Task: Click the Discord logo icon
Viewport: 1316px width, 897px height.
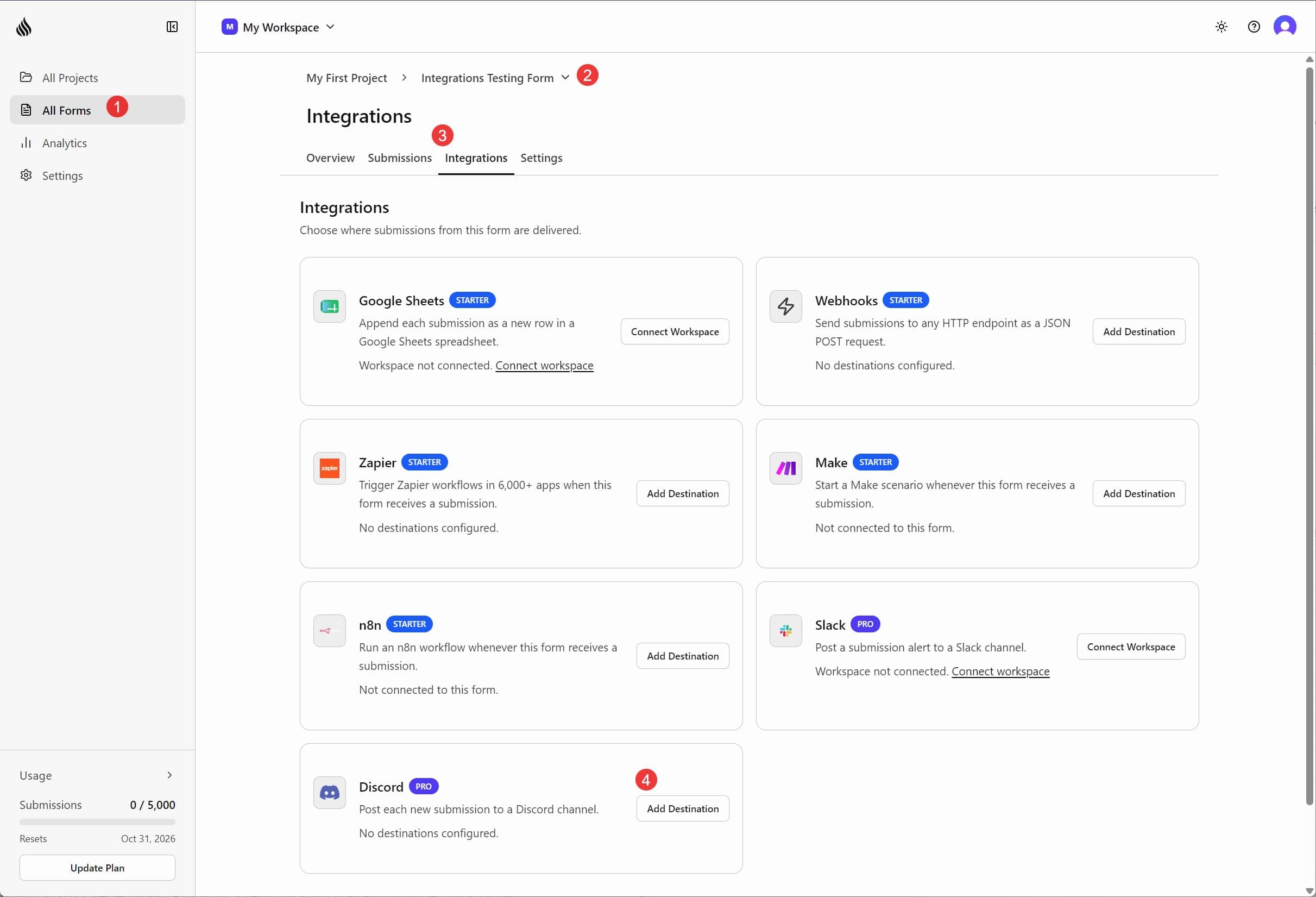Action: (329, 792)
